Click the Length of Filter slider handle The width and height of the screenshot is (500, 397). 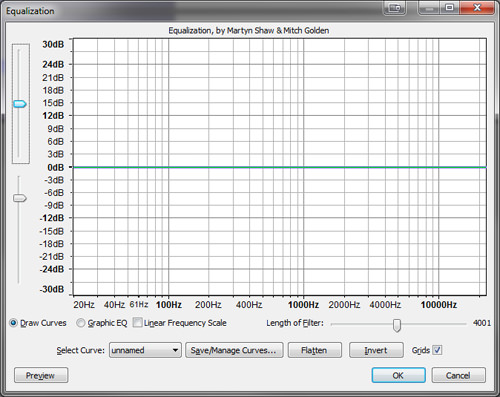pos(397,325)
